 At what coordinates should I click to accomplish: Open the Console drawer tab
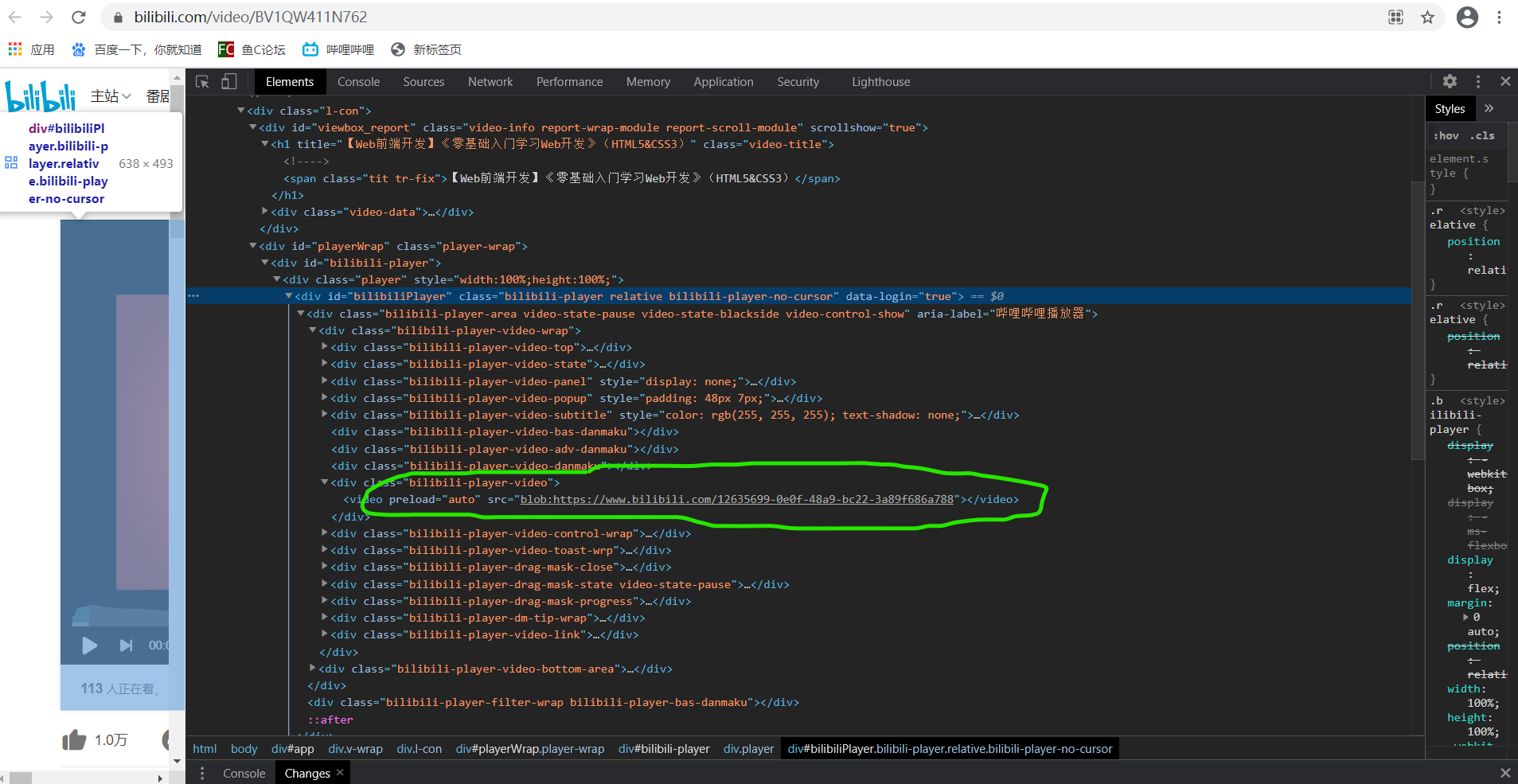[x=244, y=773]
